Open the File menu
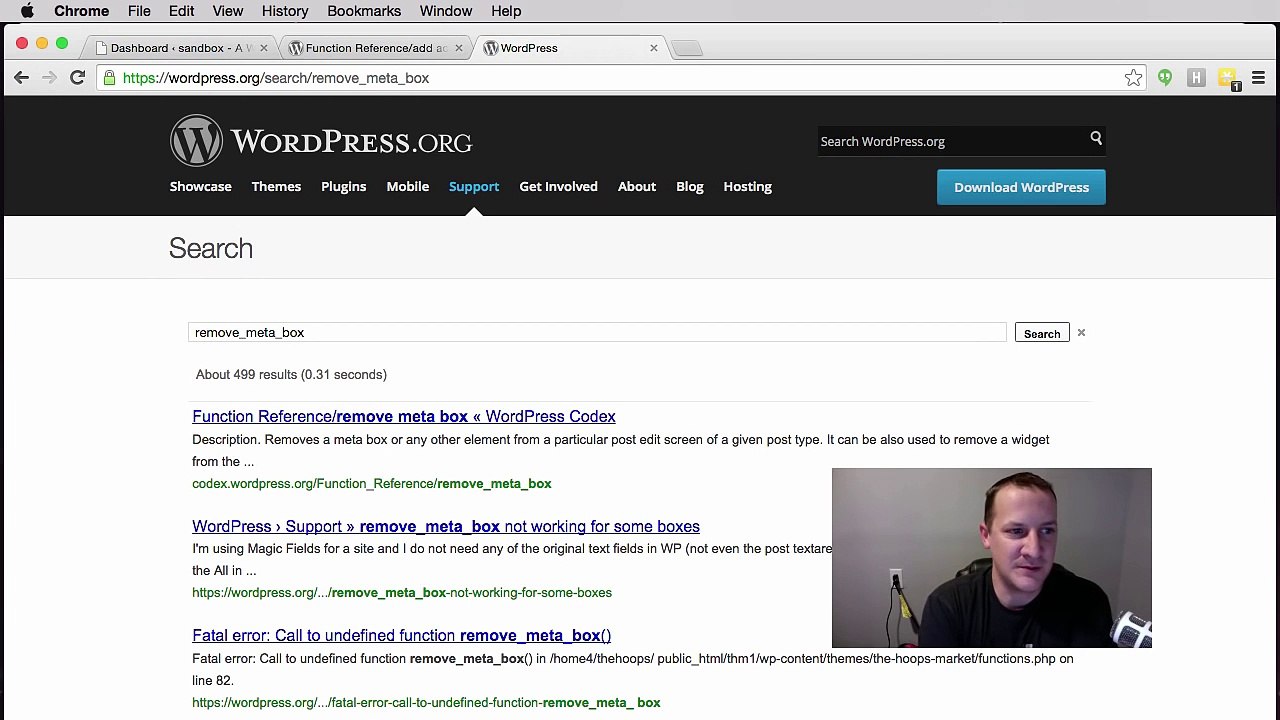1280x720 pixels. pos(139,11)
